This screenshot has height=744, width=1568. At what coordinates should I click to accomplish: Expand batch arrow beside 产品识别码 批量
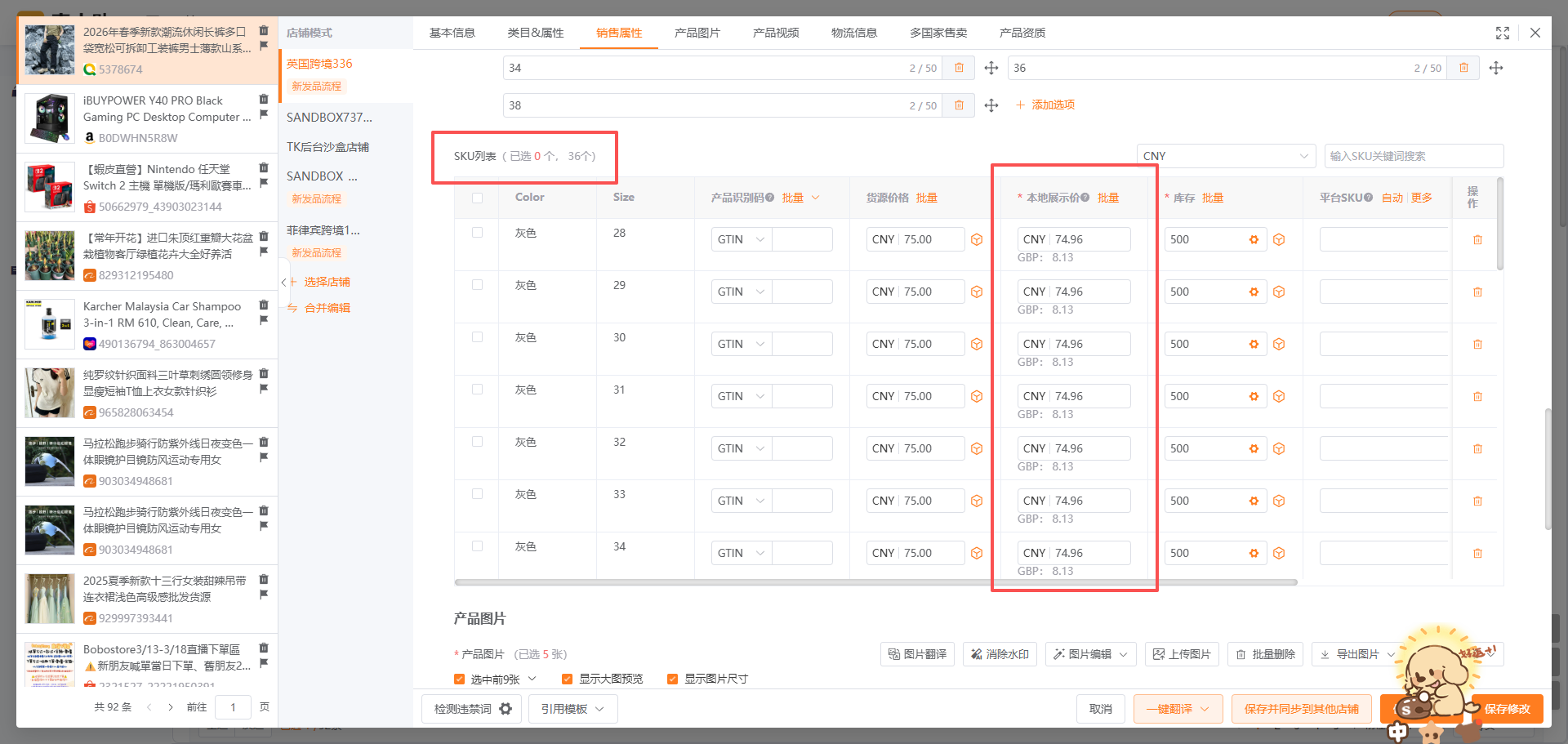815,198
